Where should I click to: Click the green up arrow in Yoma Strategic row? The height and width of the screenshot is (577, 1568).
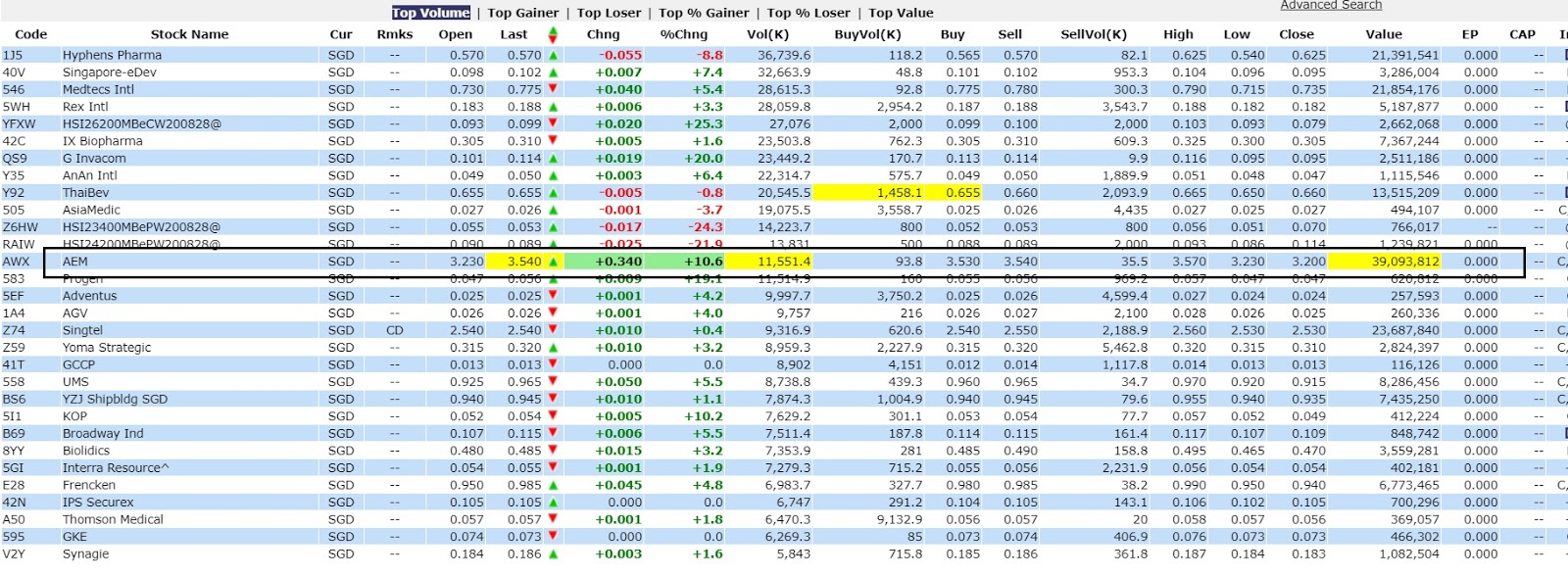point(553,348)
